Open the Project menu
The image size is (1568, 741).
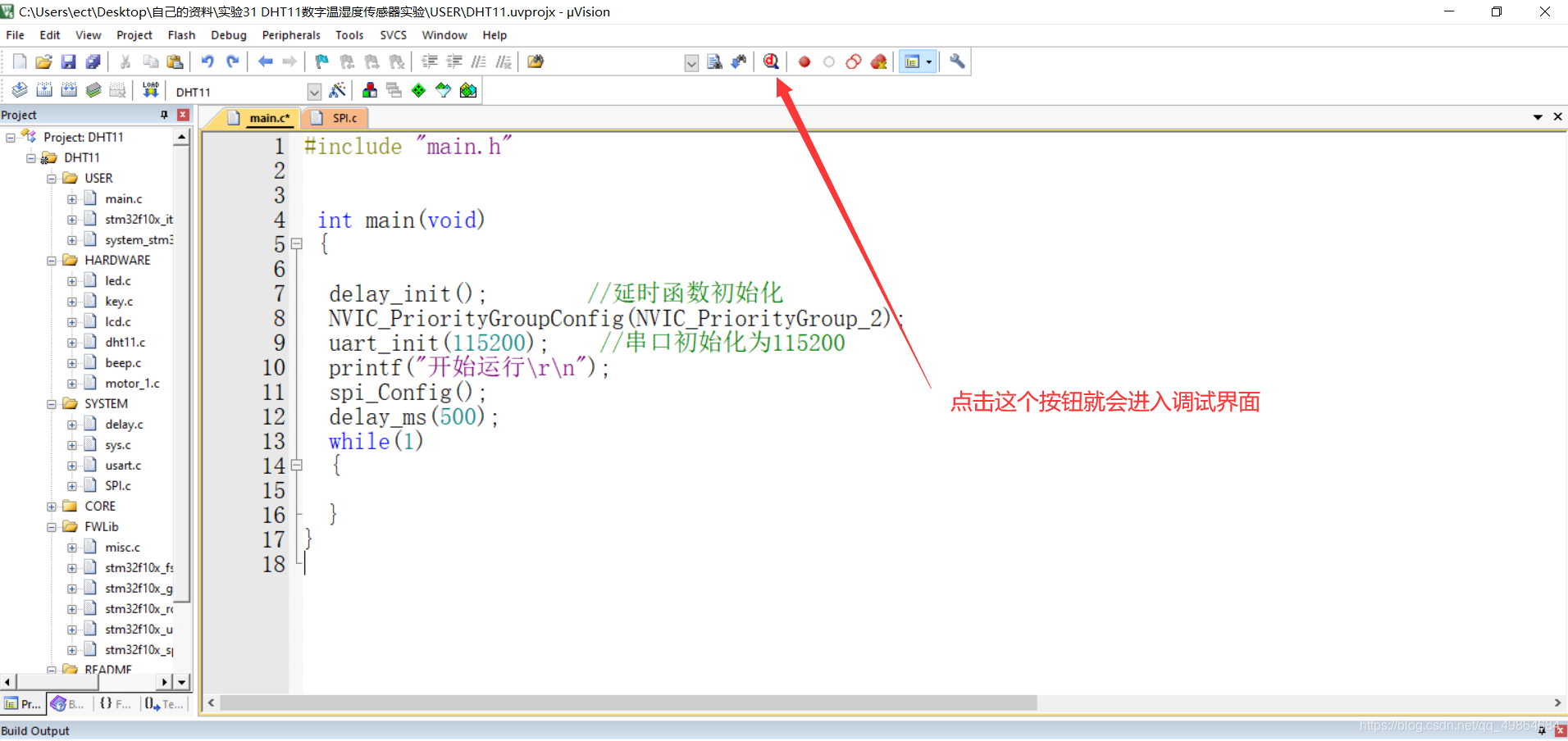pyautogui.click(x=134, y=35)
